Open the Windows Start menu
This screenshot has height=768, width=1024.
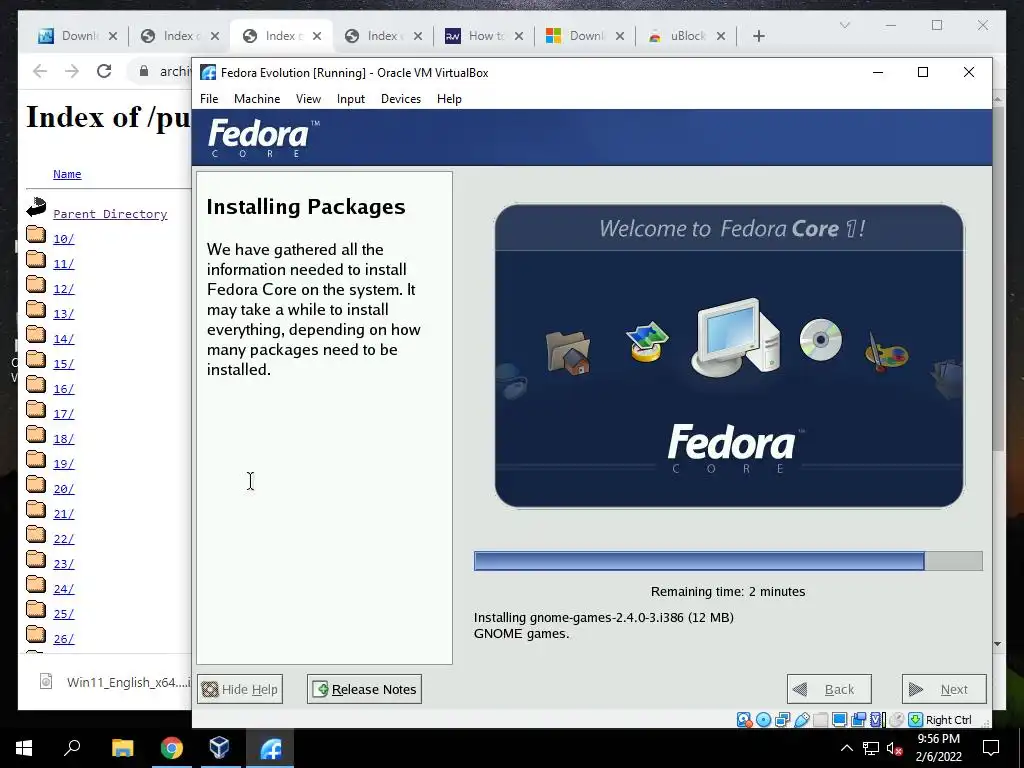click(x=24, y=748)
